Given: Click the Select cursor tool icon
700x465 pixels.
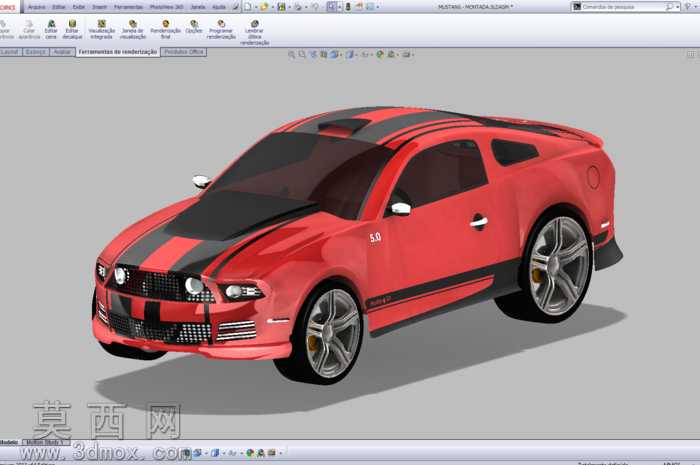Looking at the screenshot, I should click(332, 7).
